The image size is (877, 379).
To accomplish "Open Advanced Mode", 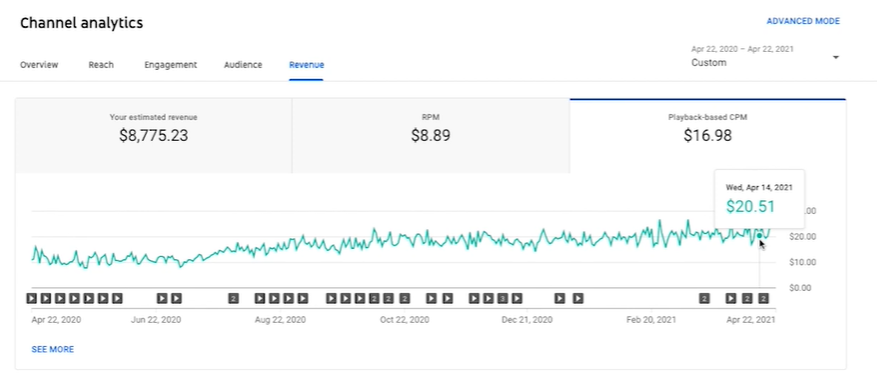I will coord(803,21).
